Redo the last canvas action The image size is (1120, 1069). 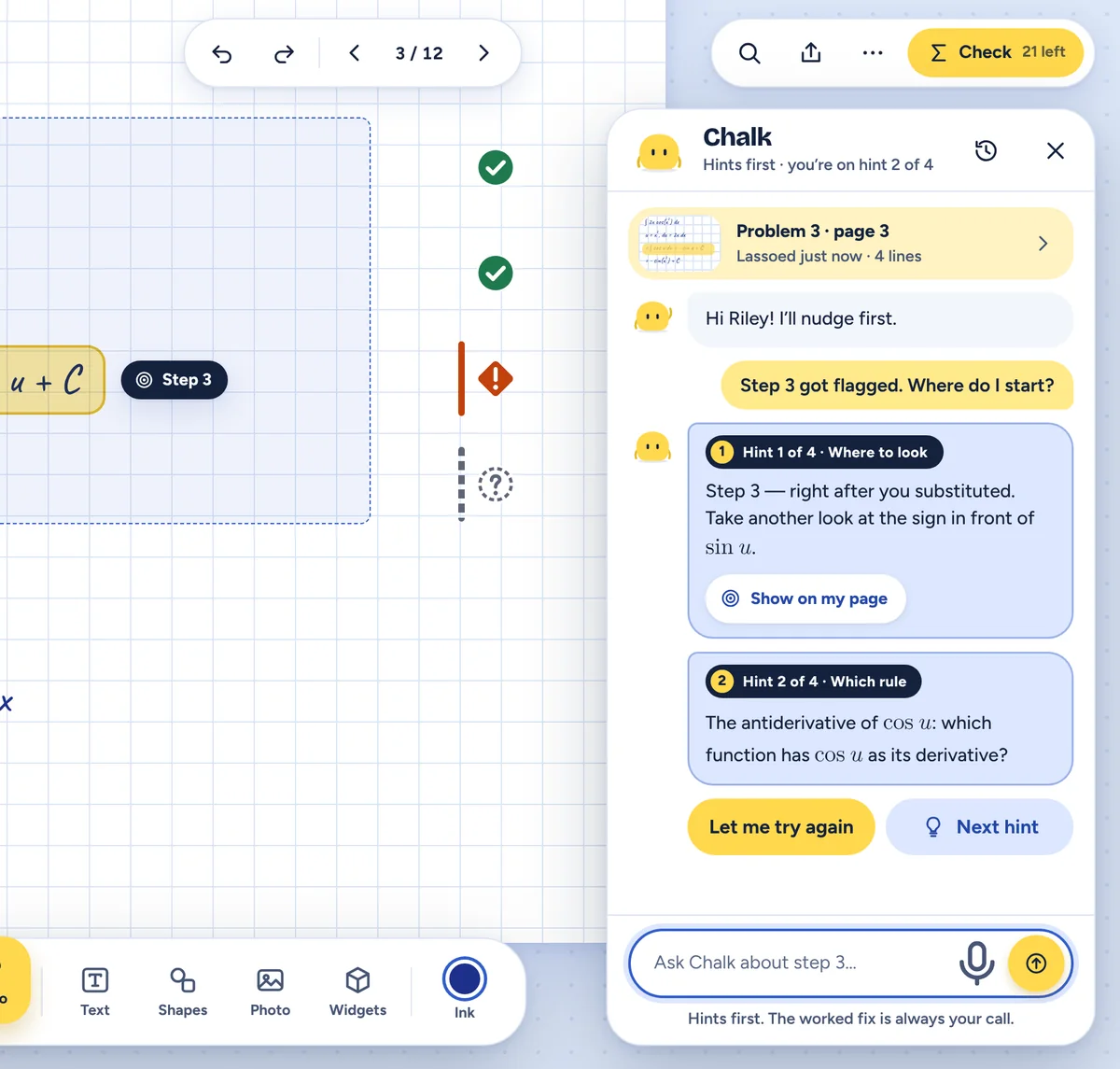[x=284, y=54]
